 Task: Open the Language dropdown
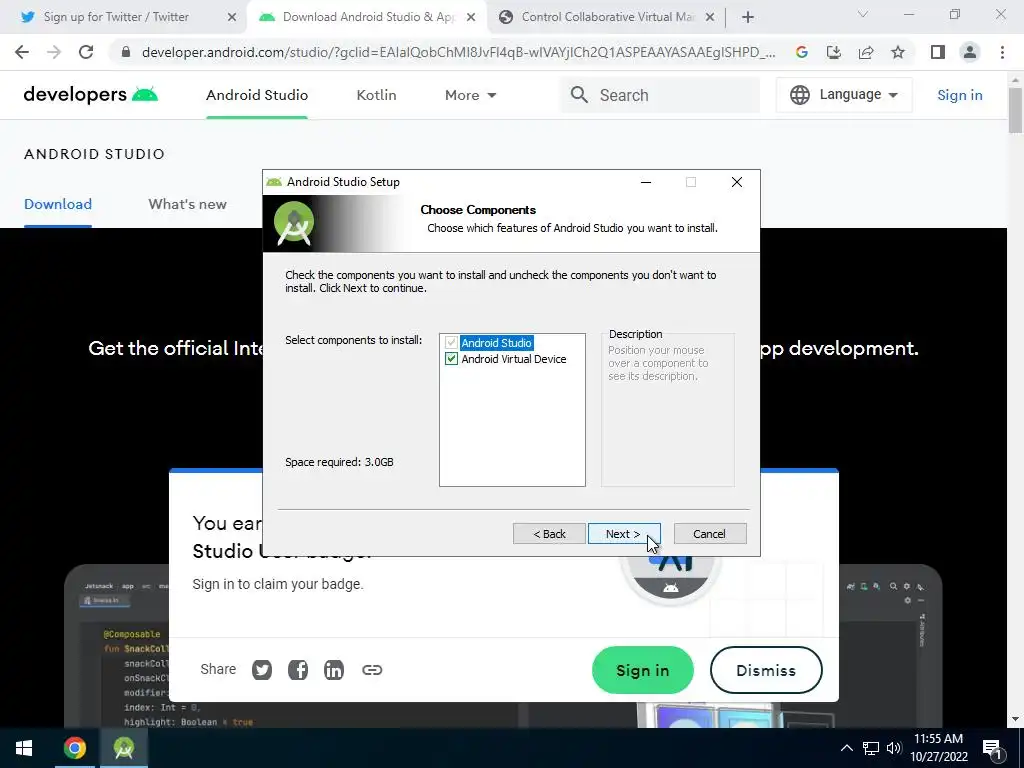[844, 95]
